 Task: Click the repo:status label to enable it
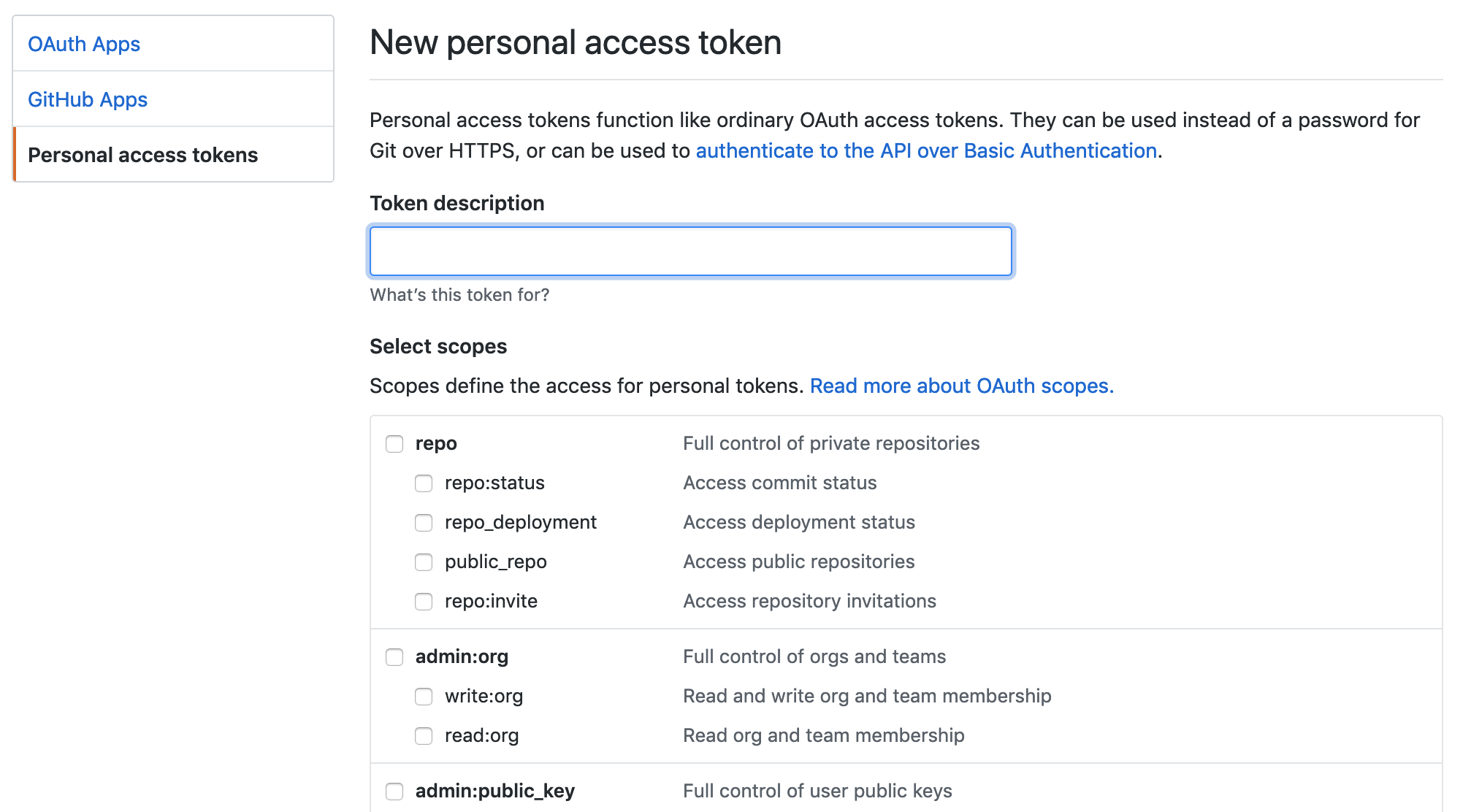click(494, 483)
